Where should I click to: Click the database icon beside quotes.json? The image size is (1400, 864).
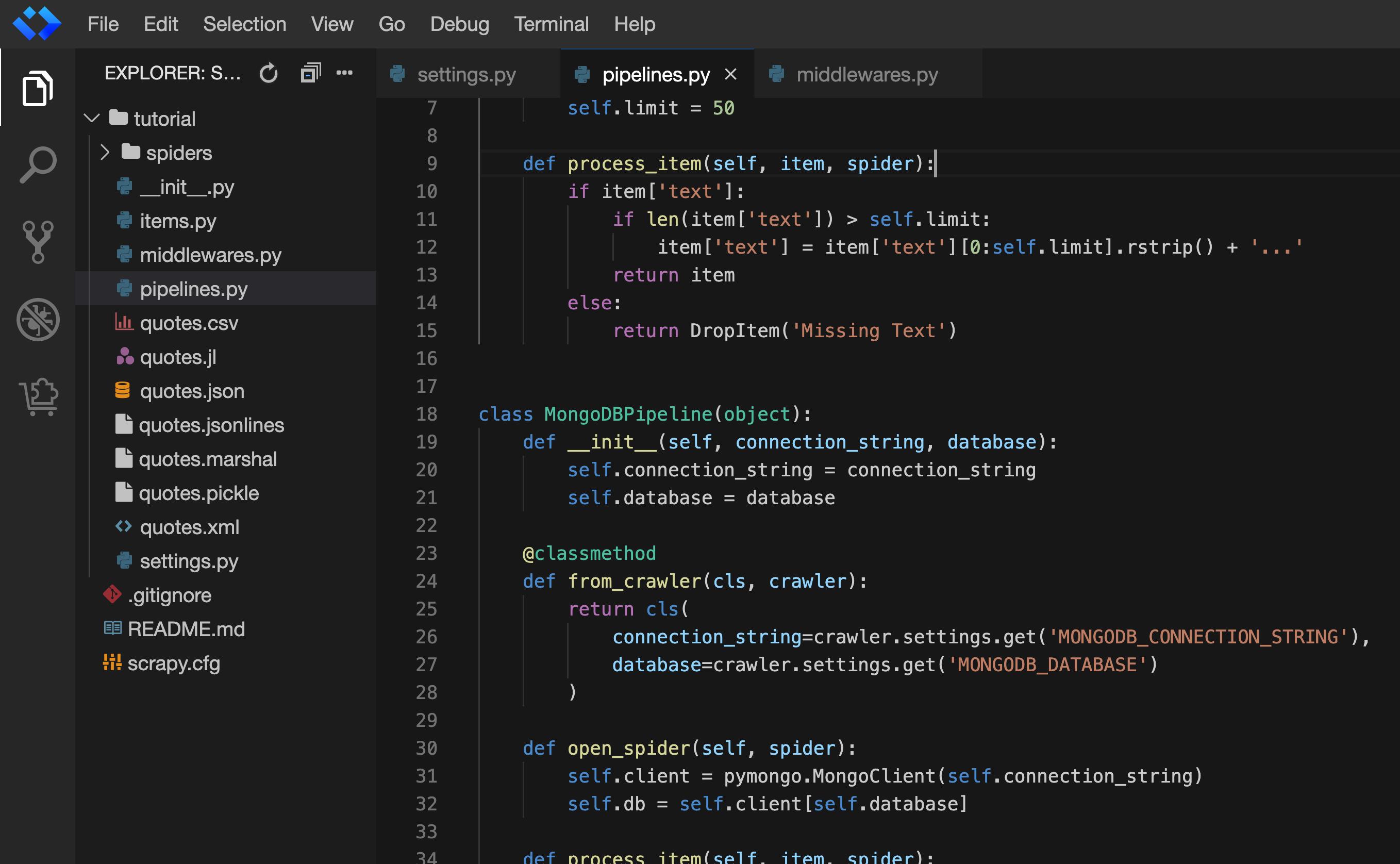(x=122, y=390)
